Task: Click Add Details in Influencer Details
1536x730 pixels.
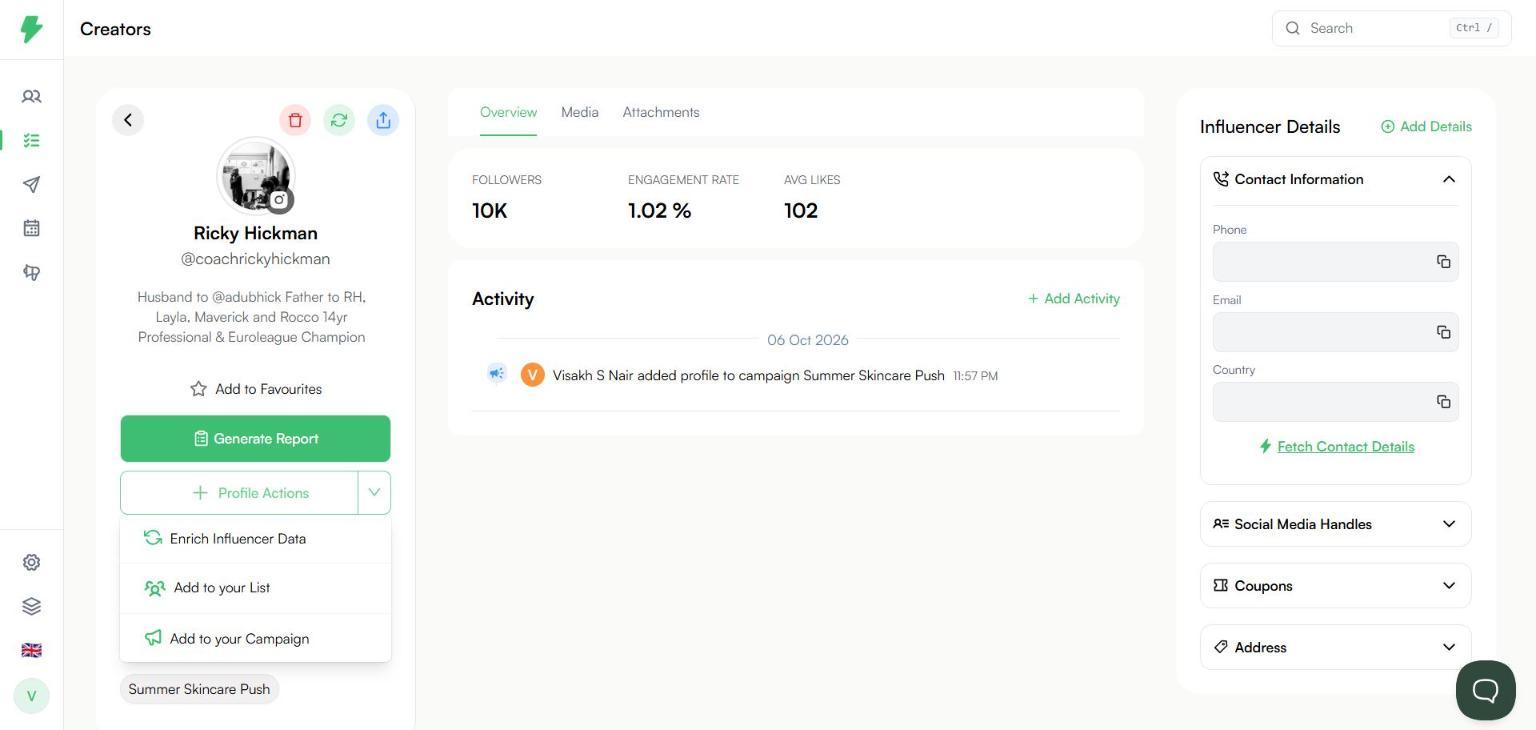Action: coord(1426,127)
